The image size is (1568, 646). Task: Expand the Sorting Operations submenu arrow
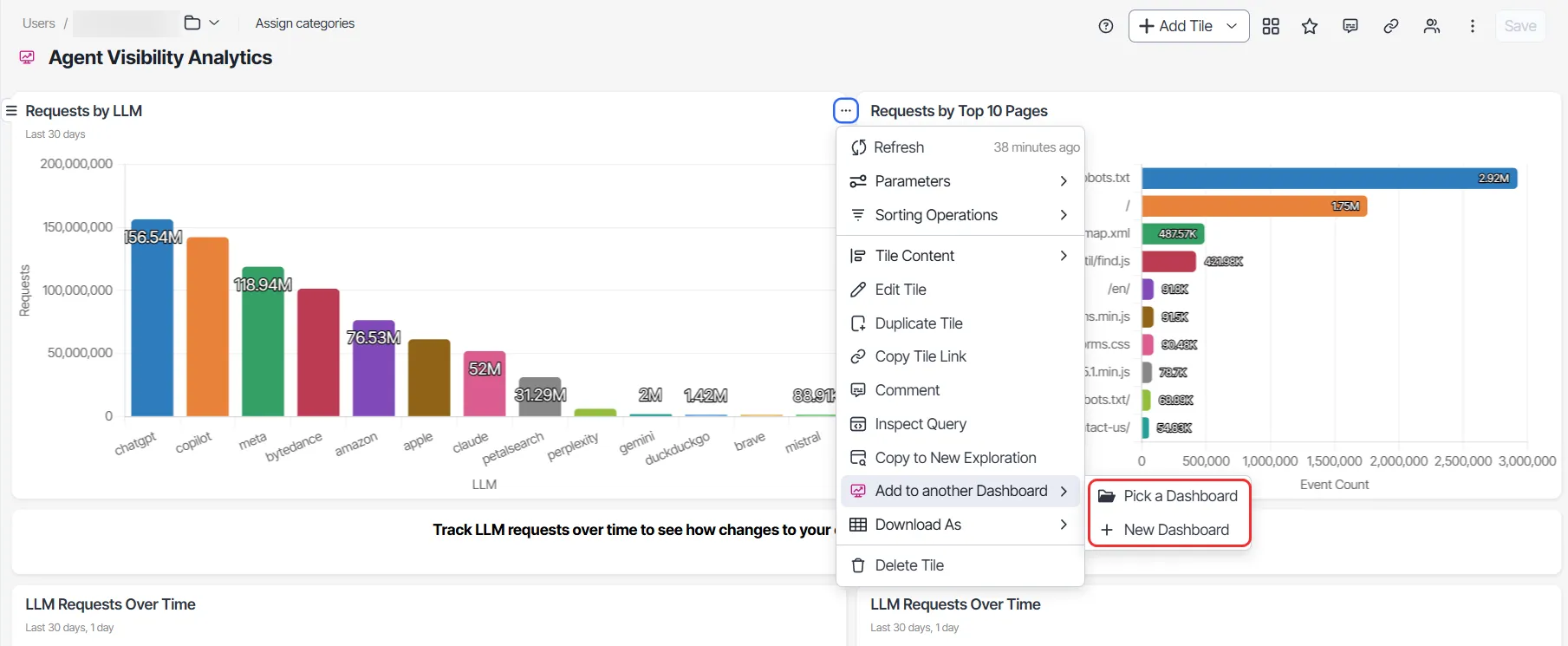tap(1064, 215)
